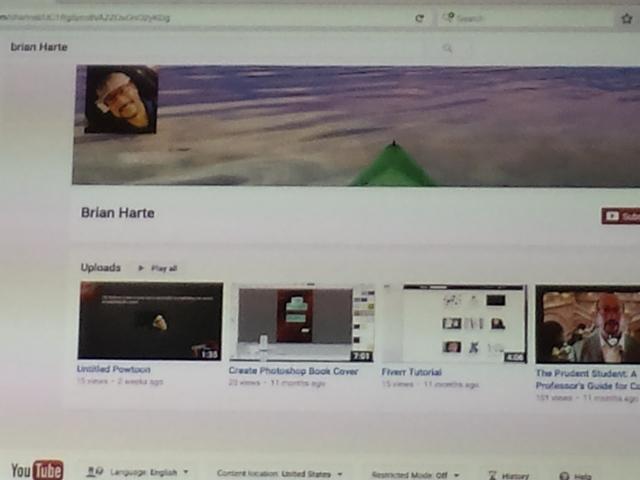The image size is (640, 480).
Task: Click the Create Photoshop Book Cover title
Action: 293,371
